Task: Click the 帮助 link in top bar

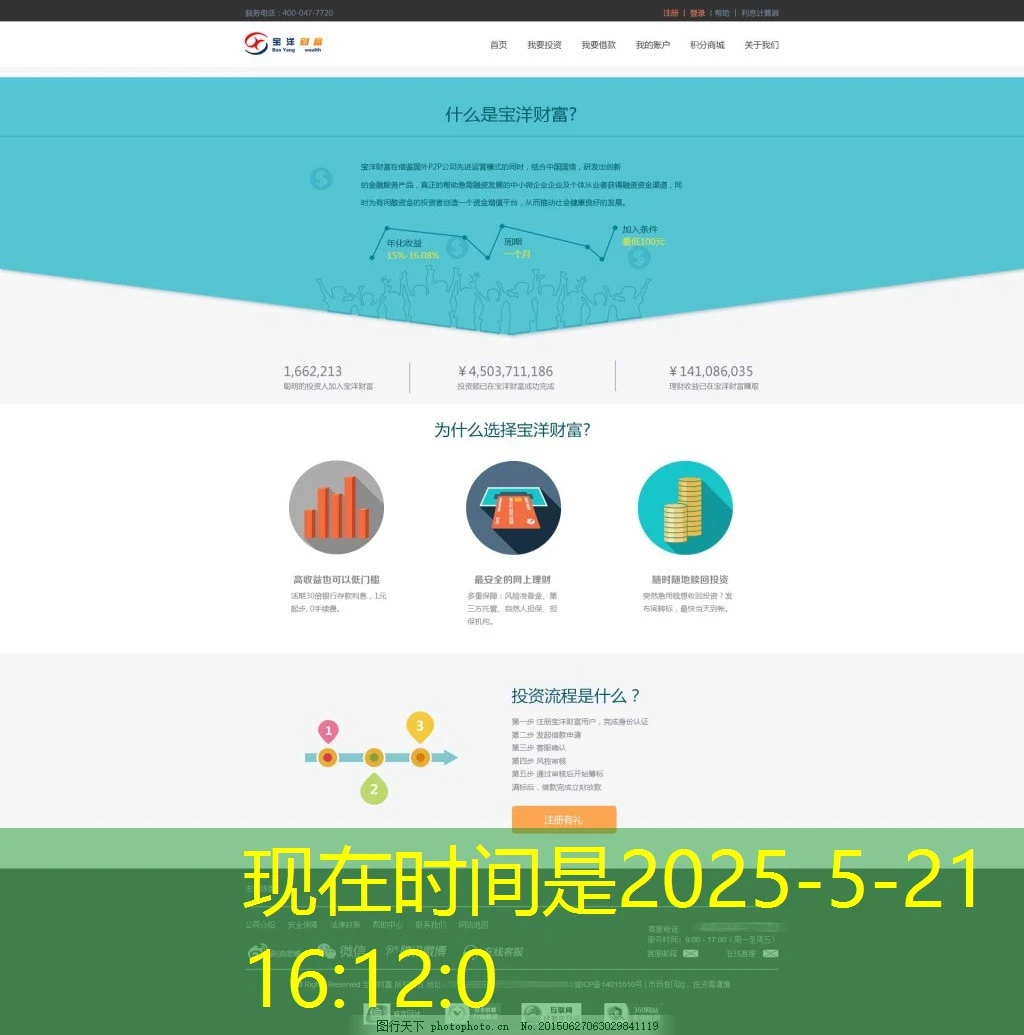Action: (722, 13)
